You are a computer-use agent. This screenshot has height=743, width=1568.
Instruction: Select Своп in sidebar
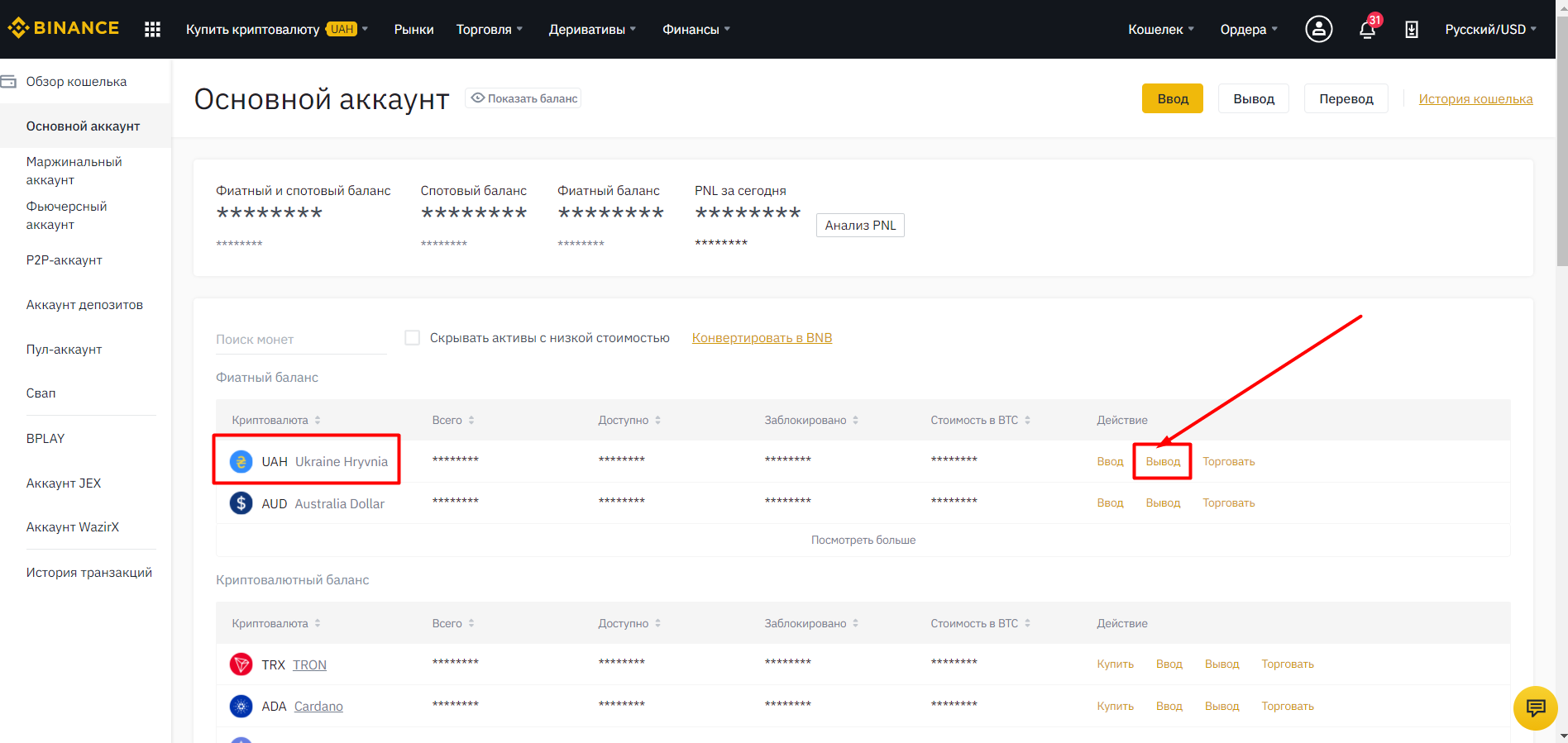click(x=41, y=393)
